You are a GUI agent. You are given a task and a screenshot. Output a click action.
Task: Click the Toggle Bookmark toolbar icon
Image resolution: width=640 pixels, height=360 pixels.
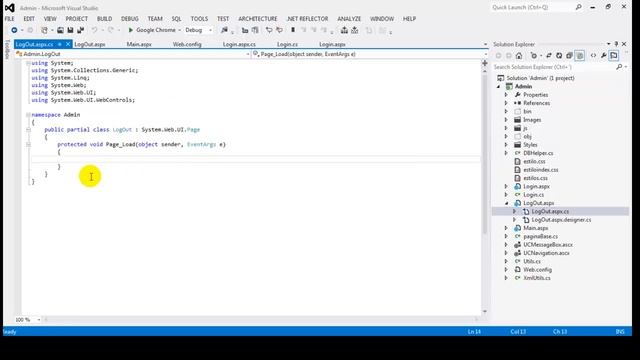coord(293,30)
